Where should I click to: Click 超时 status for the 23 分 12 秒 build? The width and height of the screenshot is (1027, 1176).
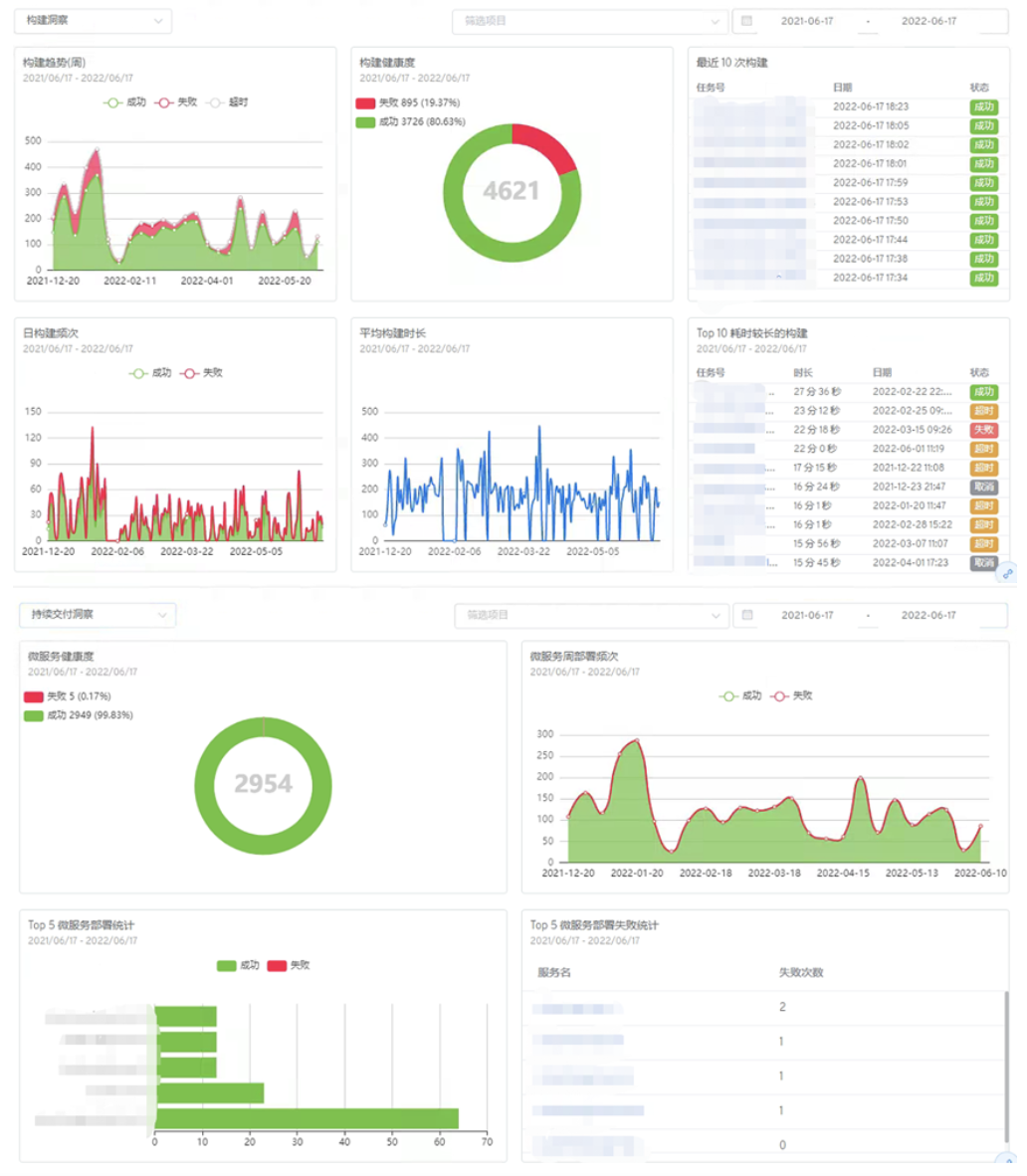[x=983, y=411]
